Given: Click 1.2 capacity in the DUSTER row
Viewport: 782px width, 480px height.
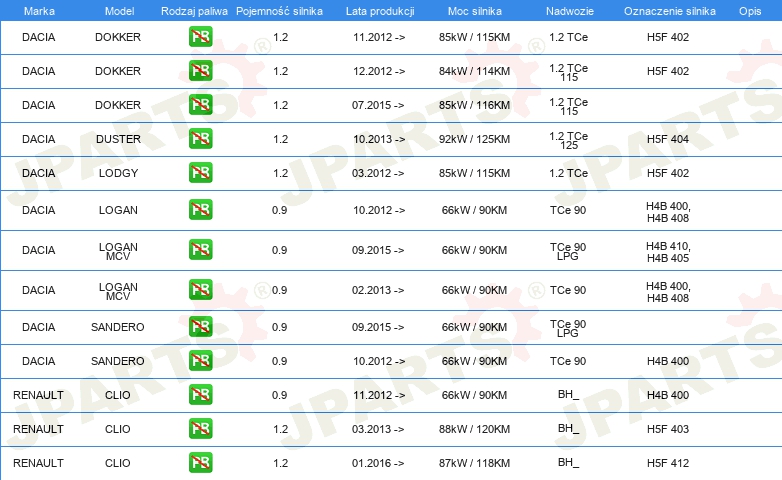Looking at the screenshot, I should (280, 139).
